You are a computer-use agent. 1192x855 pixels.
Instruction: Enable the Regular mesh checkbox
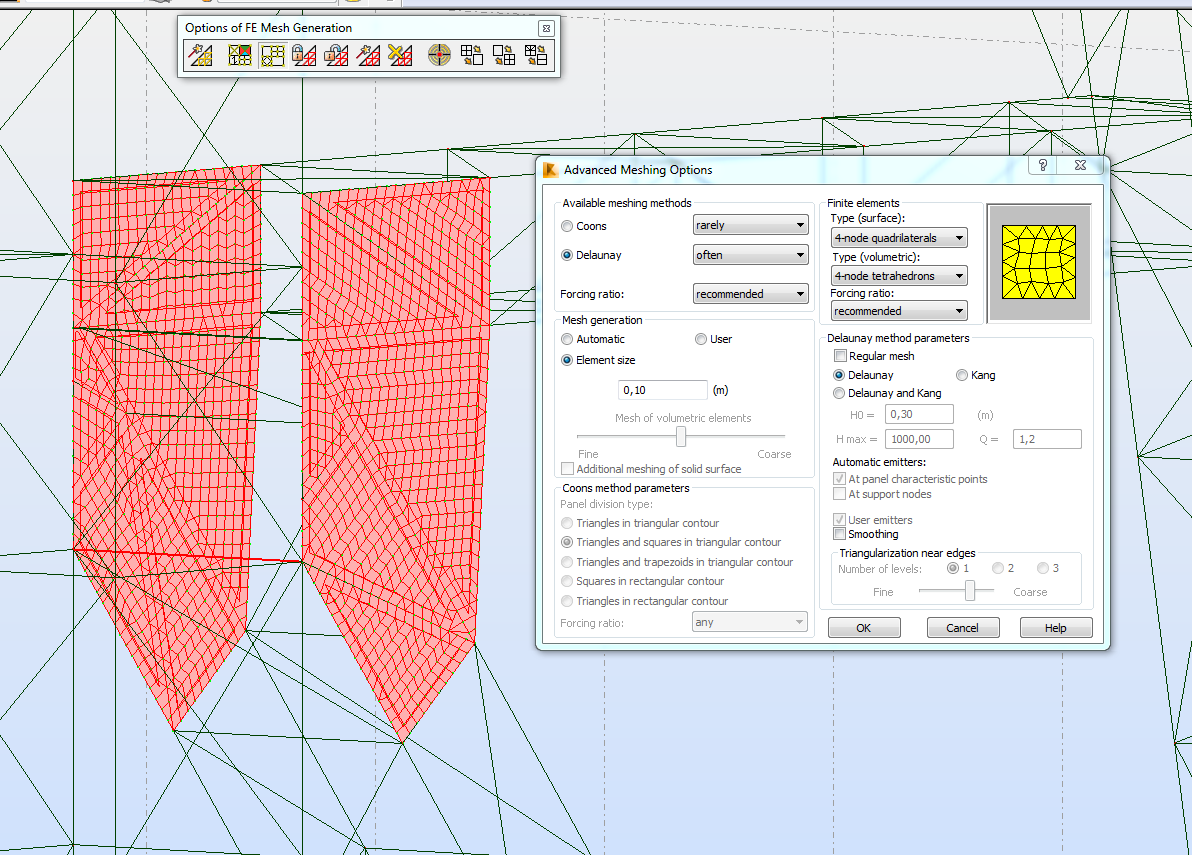(x=839, y=356)
